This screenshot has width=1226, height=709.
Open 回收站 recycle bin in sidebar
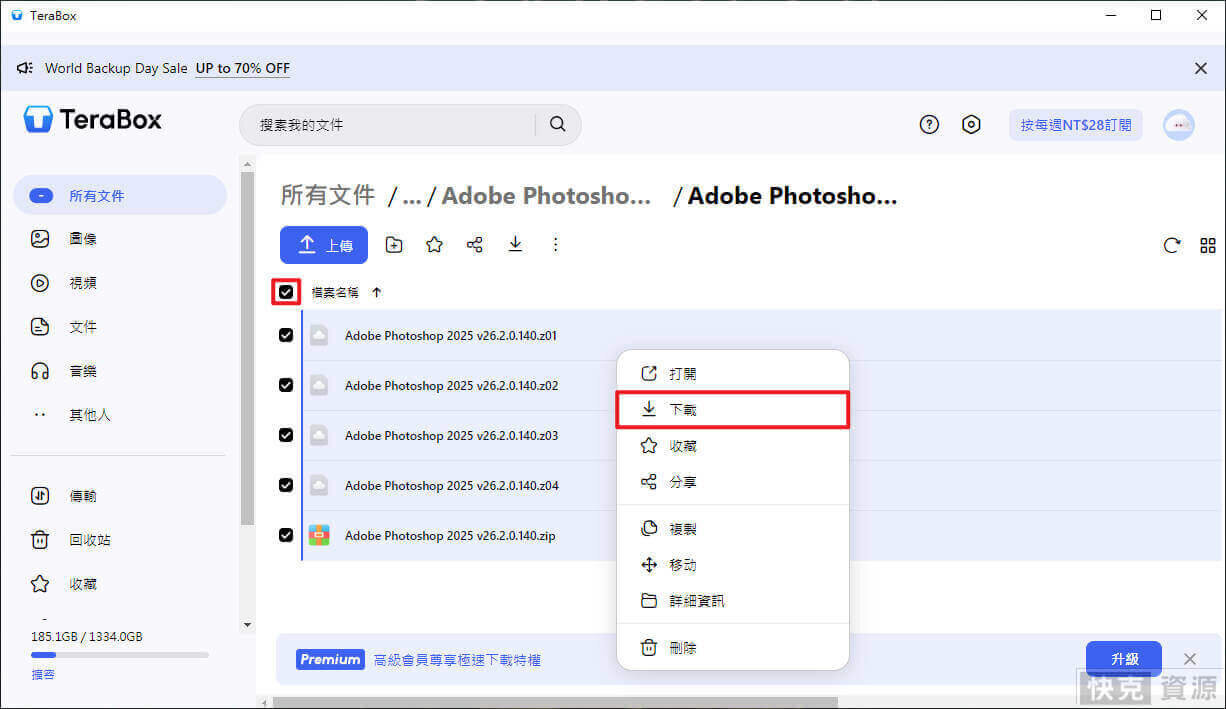pyautogui.click(x=120, y=540)
